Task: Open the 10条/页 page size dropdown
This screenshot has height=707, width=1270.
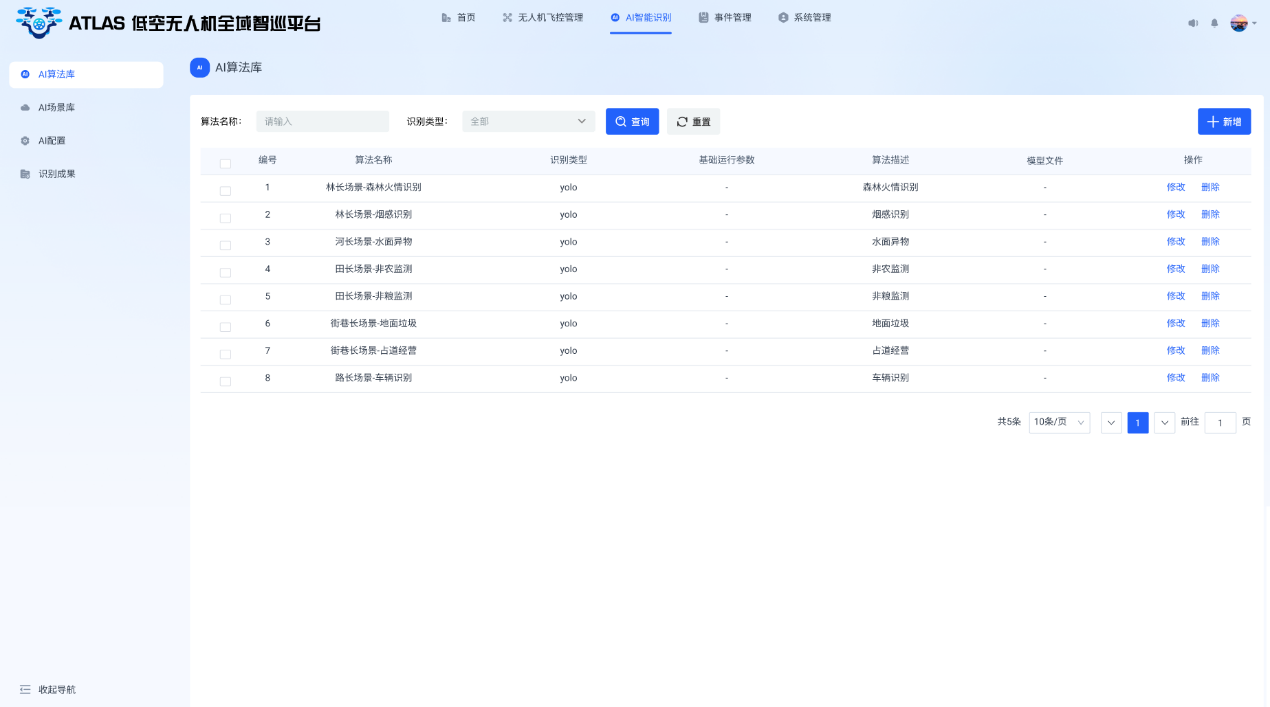Action: 1059,423
